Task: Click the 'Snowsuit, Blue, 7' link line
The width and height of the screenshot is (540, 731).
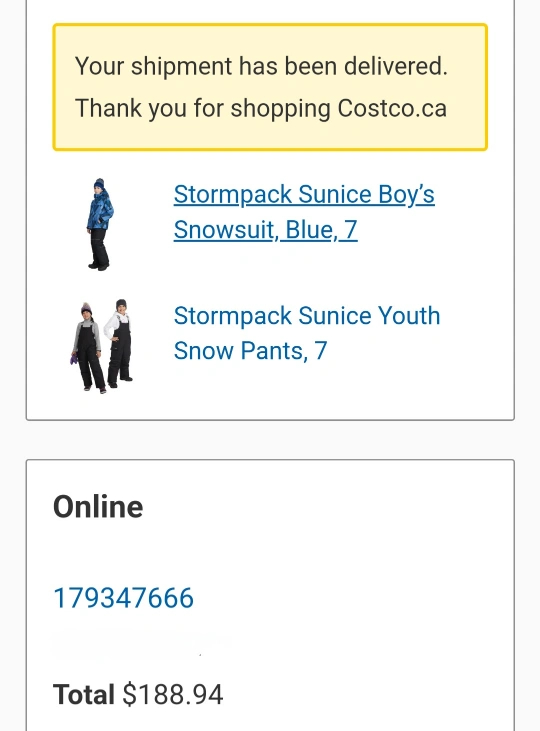Action: pos(265,229)
